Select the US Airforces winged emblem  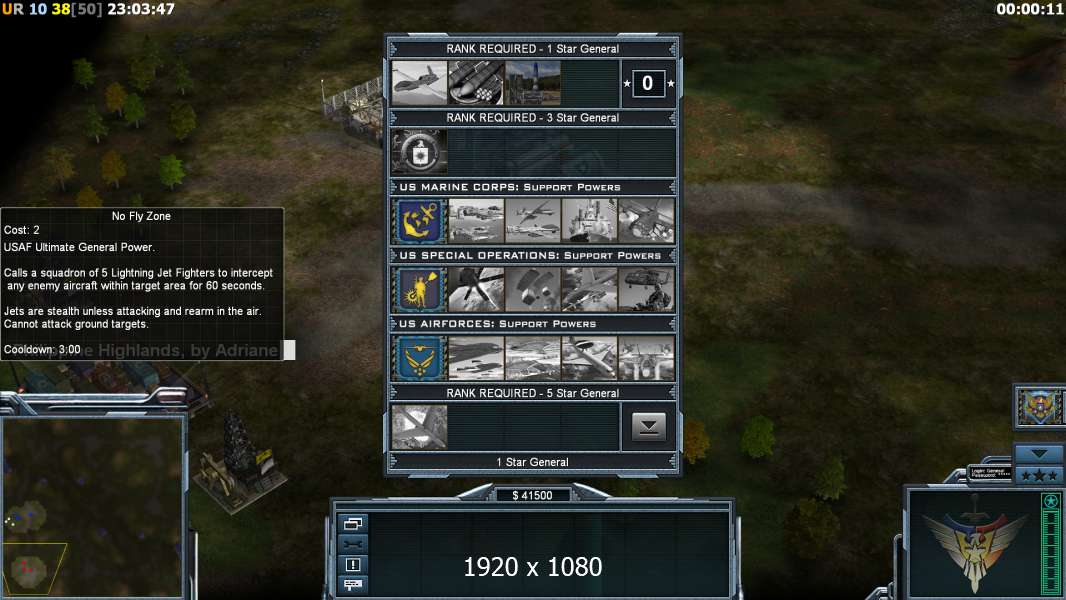[419, 357]
